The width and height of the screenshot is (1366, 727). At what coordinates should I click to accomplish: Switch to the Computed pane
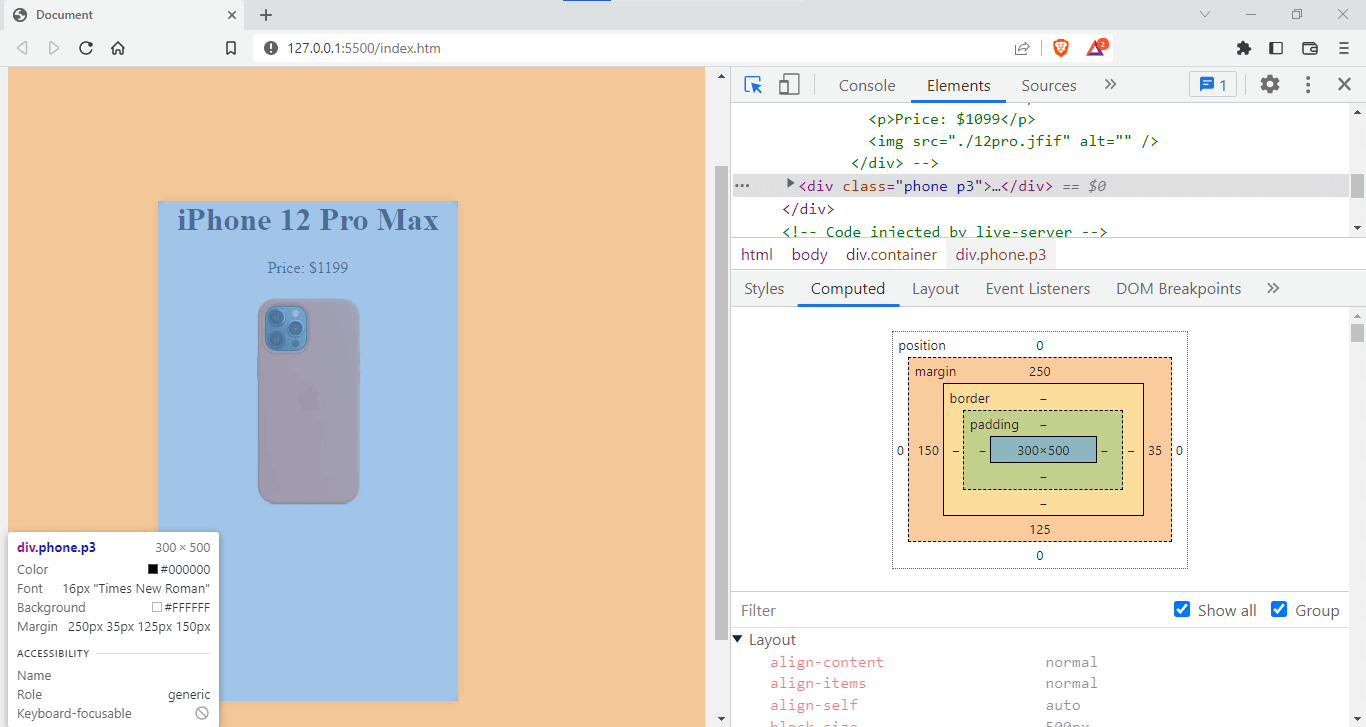pos(848,288)
